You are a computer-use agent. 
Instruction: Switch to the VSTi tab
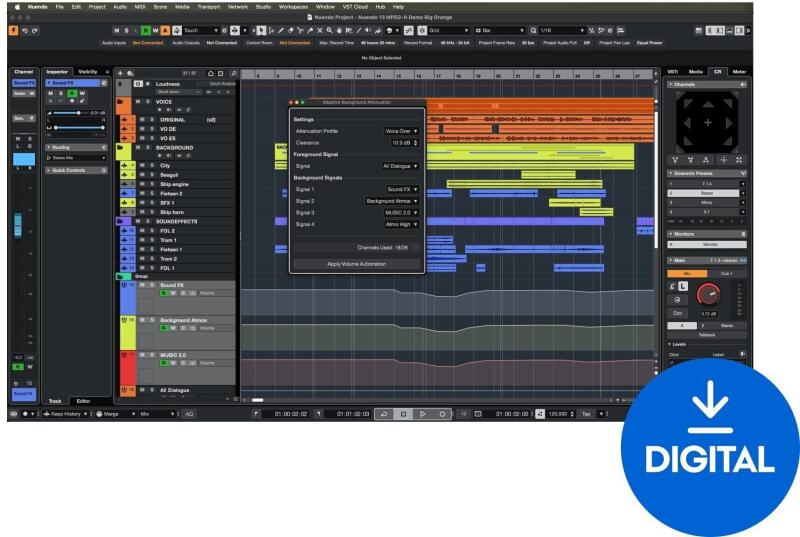pyautogui.click(x=673, y=72)
